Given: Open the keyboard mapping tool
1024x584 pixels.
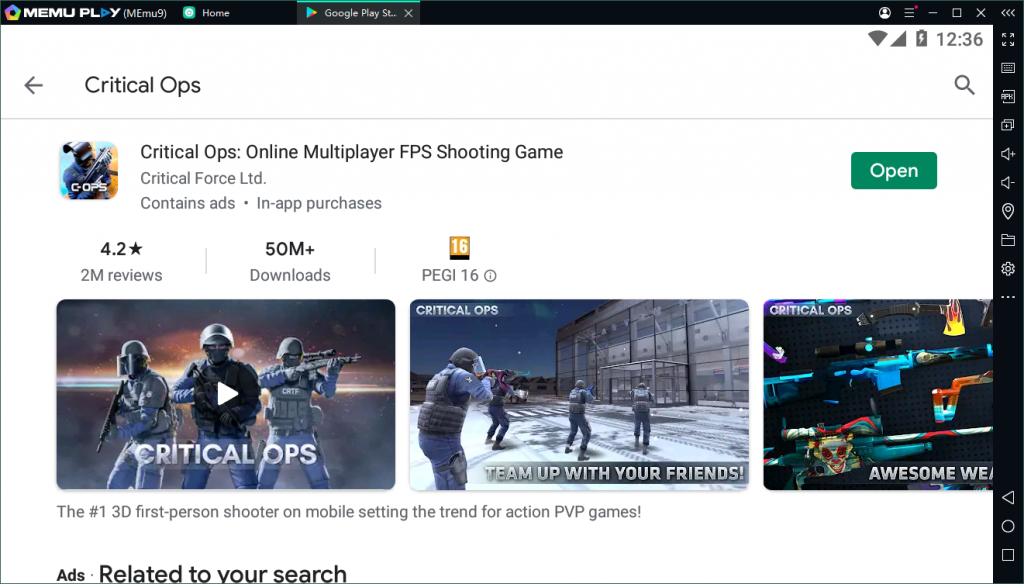Looking at the screenshot, I should (x=1008, y=68).
